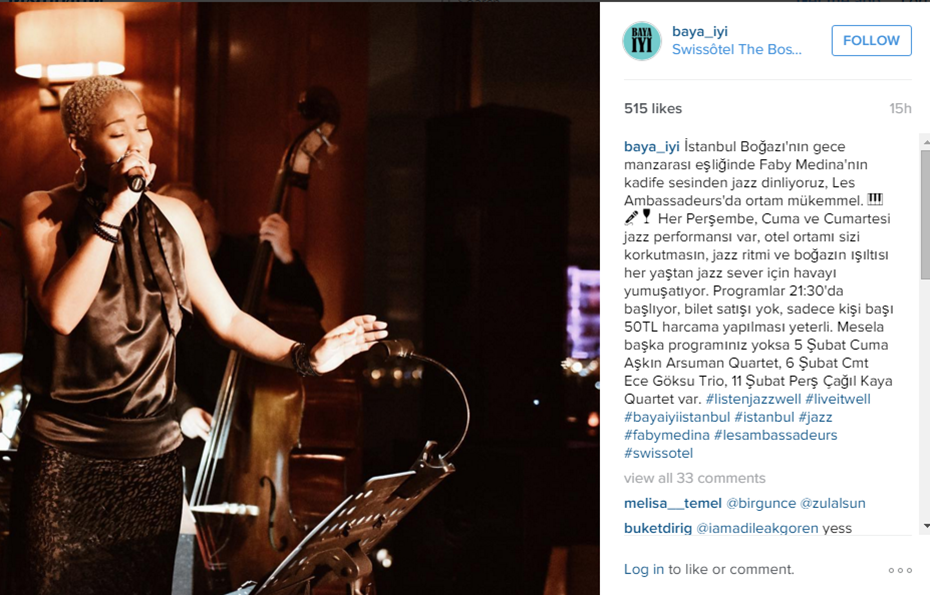Click the Log in link
The width and height of the screenshot is (930, 595).
[x=644, y=569]
